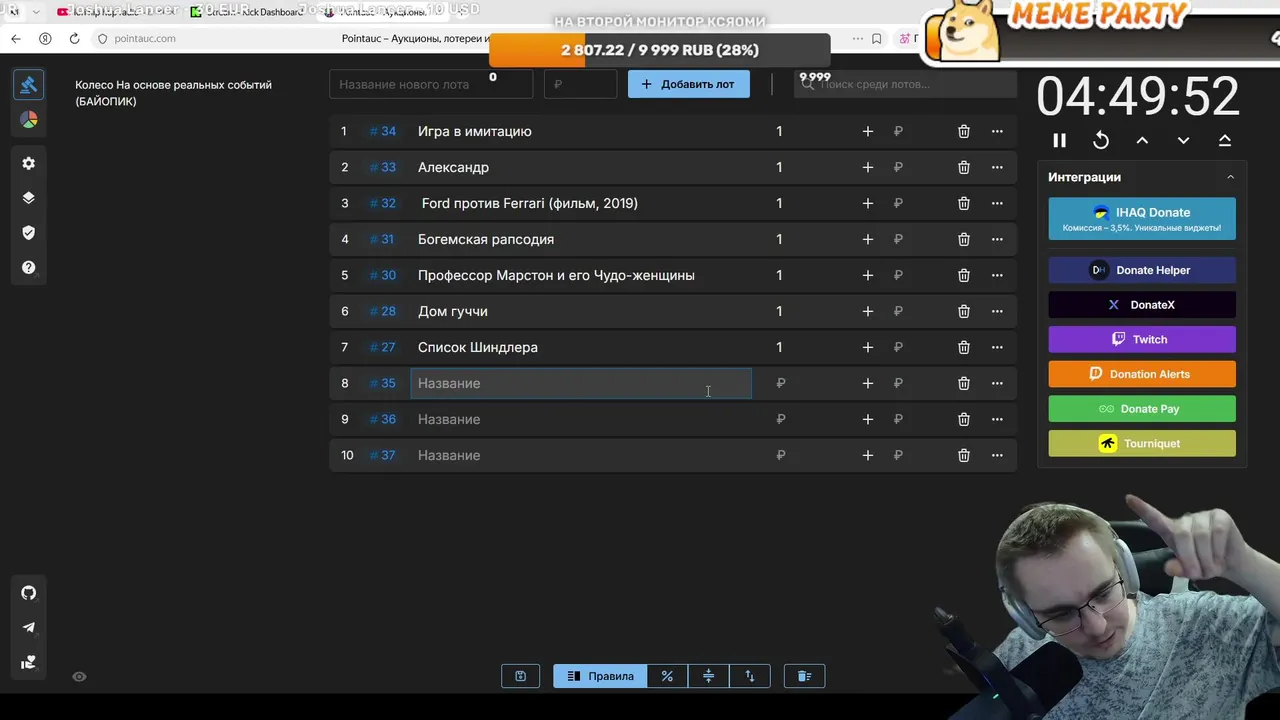The height and width of the screenshot is (720, 1280).
Task: Click plus icon on Список Шиндлера row
Action: pyautogui.click(x=867, y=347)
